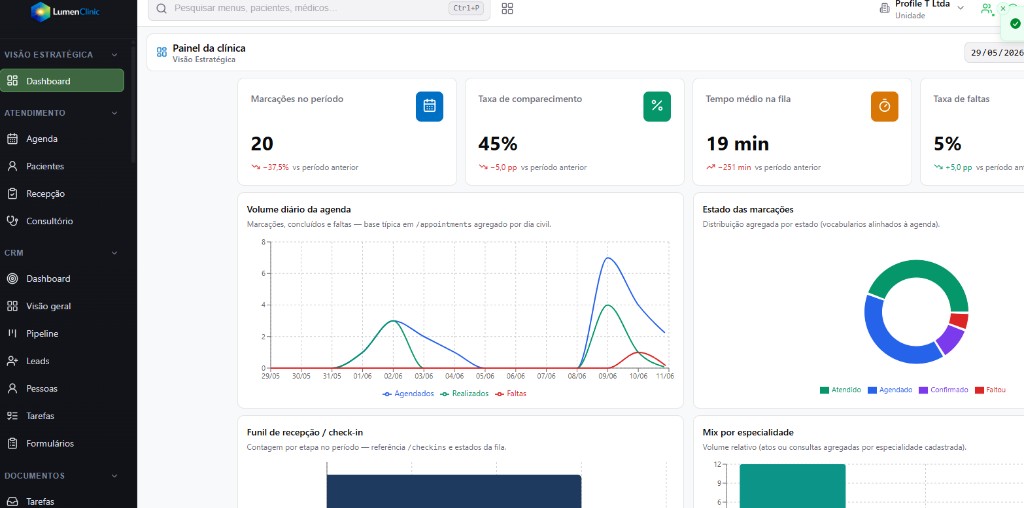Click the green check icon in toast

point(1015,24)
